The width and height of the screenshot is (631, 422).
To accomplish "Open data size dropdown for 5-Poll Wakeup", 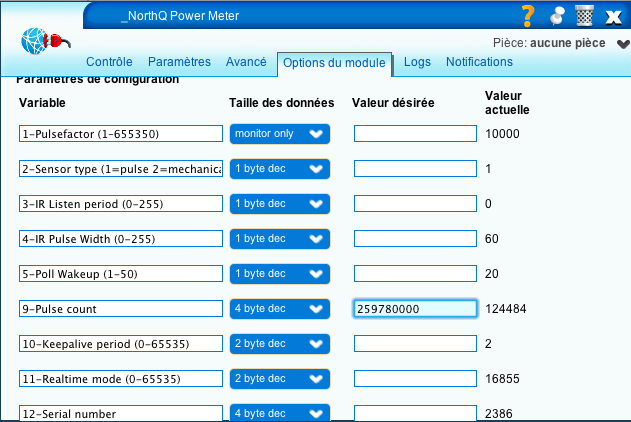I will (280, 274).
